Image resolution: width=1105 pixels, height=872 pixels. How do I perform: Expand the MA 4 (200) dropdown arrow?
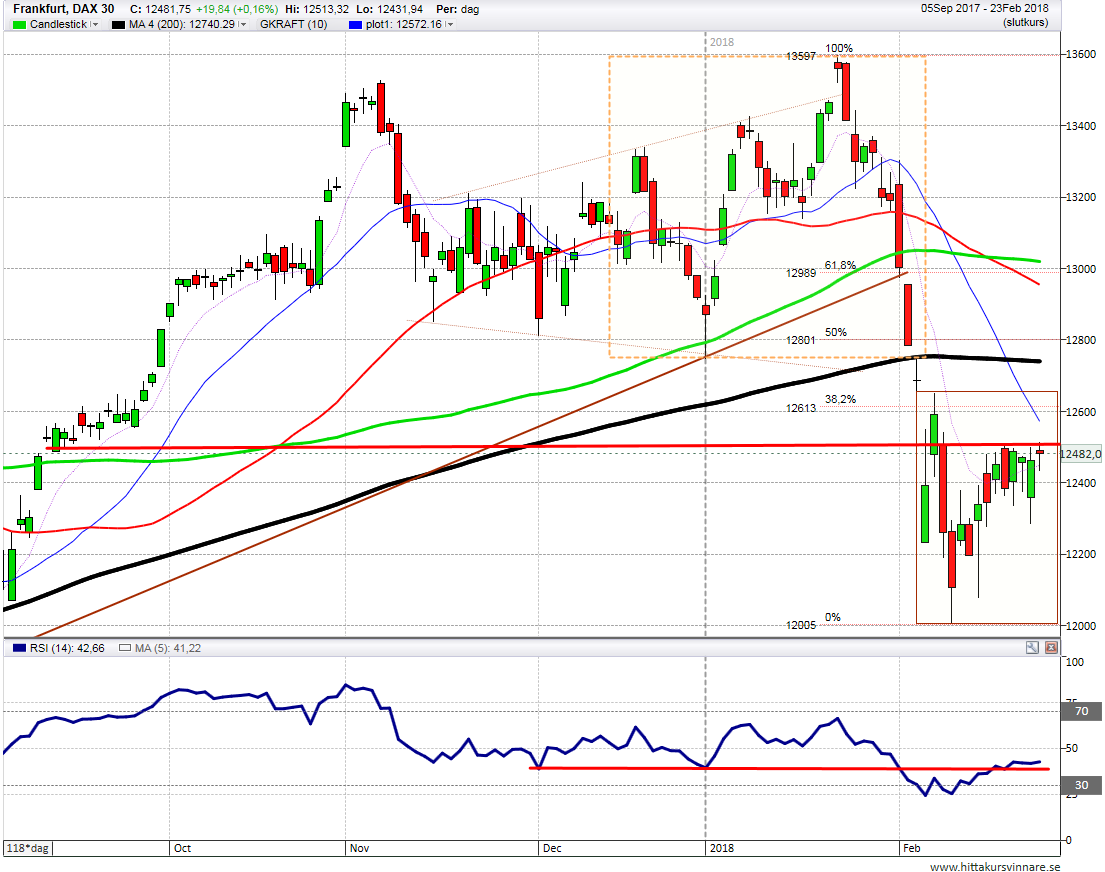[242, 25]
